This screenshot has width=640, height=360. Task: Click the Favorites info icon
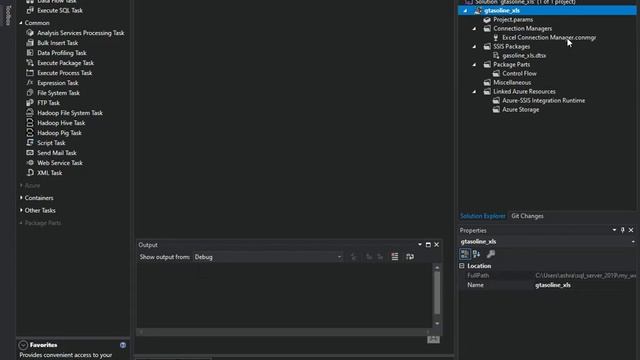123,345
